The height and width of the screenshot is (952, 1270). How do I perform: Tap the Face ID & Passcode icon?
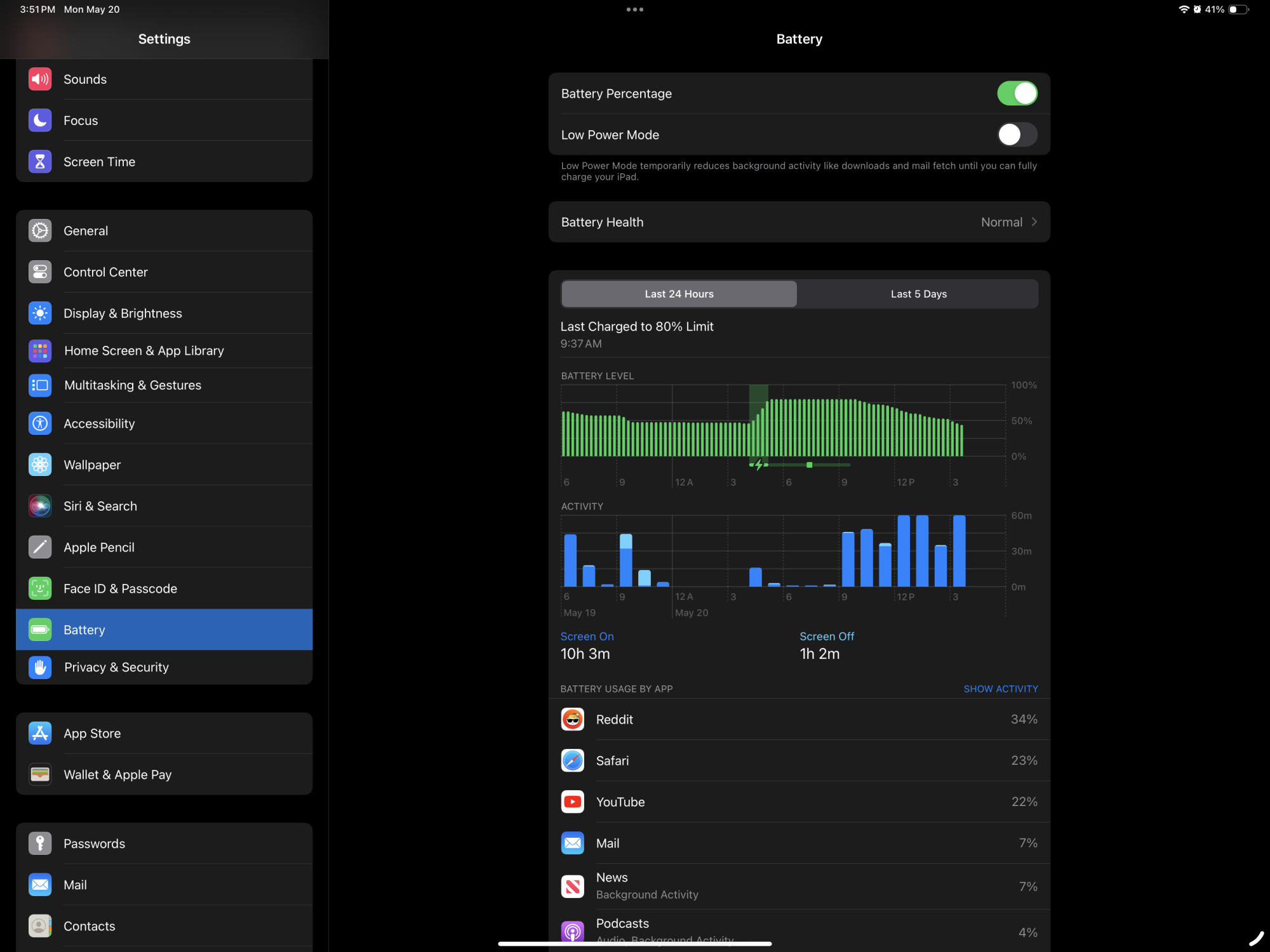(x=40, y=588)
